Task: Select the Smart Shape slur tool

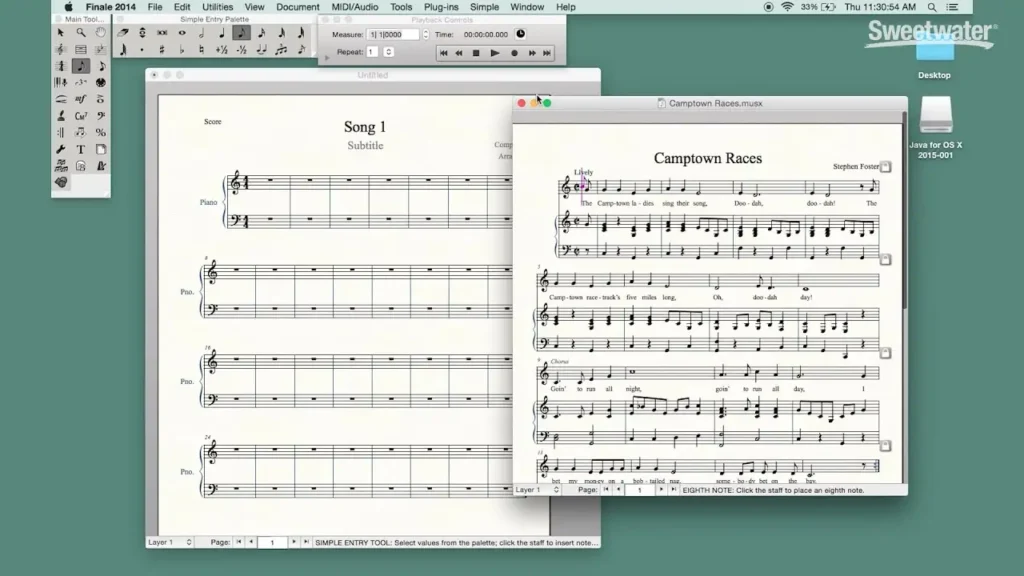Action: tap(61, 99)
